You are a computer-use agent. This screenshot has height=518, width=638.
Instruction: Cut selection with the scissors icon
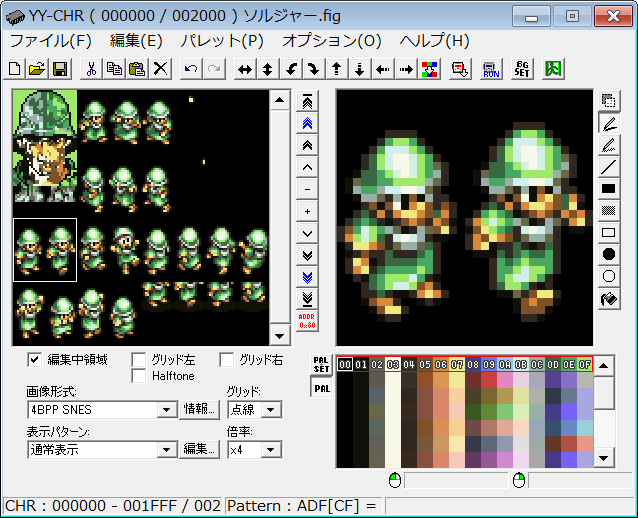coord(92,69)
